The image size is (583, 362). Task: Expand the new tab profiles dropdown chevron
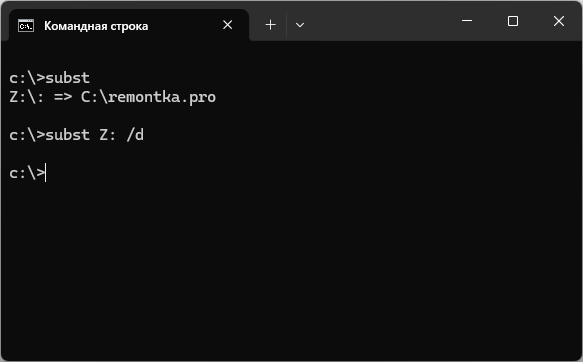click(x=300, y=25)
